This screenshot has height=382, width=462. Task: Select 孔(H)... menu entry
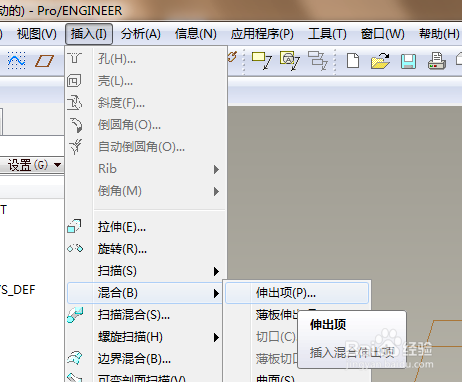coord(147,59)
